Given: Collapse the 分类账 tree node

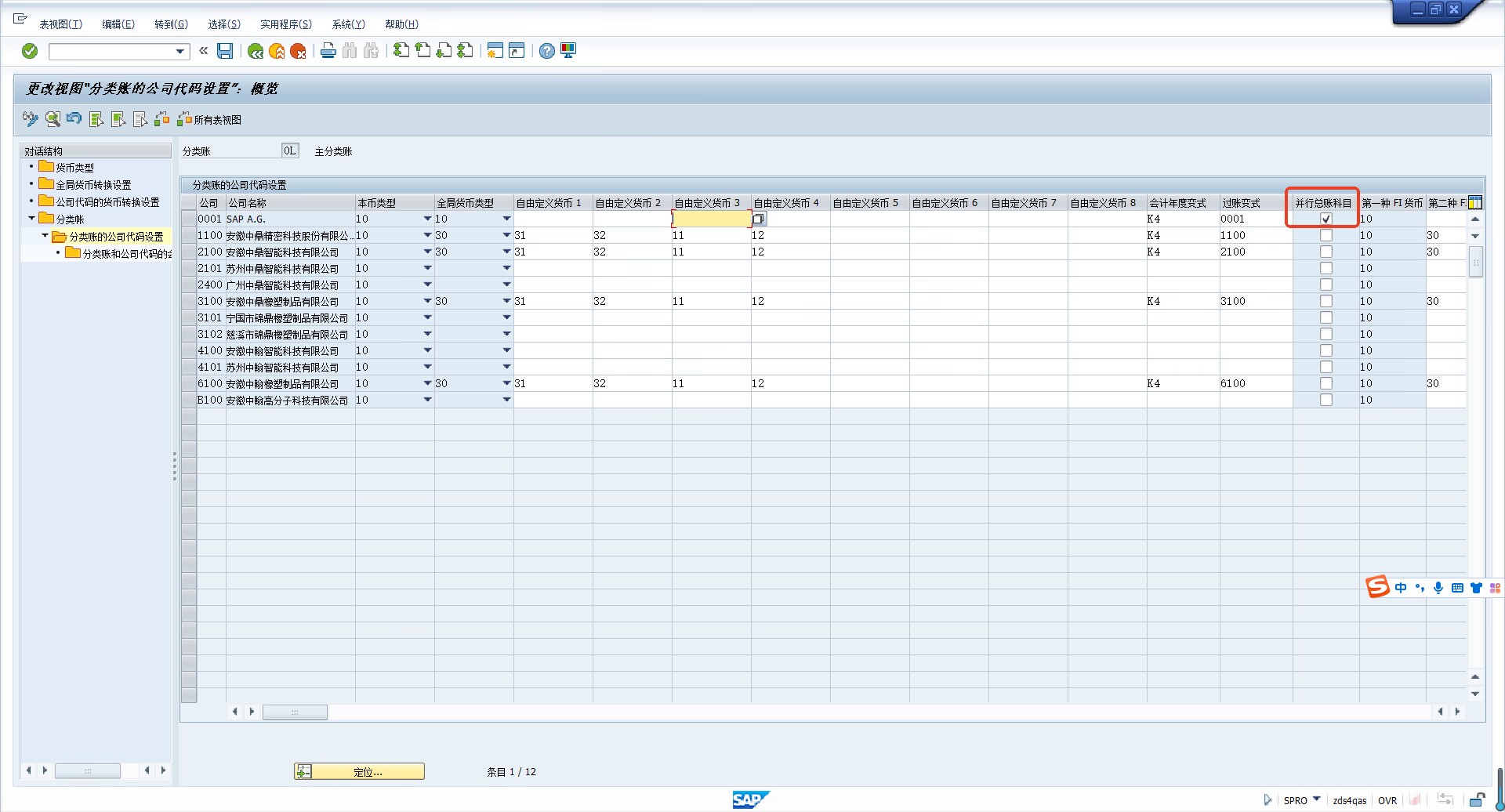Looking at the screenshot, I should (31, 219).
